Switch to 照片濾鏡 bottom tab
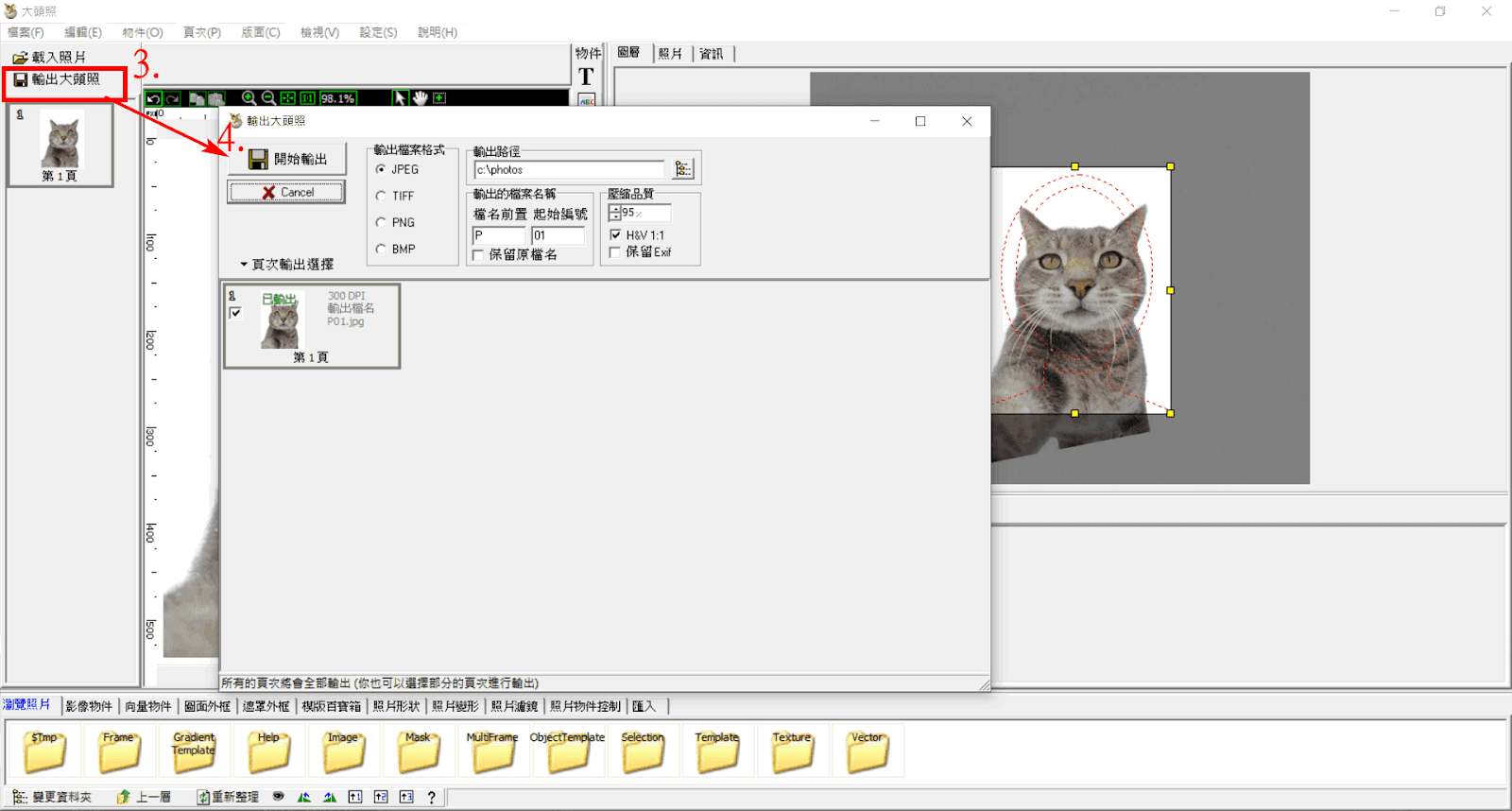Image resolution: width=1512 pixels, height=811 pixels. [x=514, y=706]
